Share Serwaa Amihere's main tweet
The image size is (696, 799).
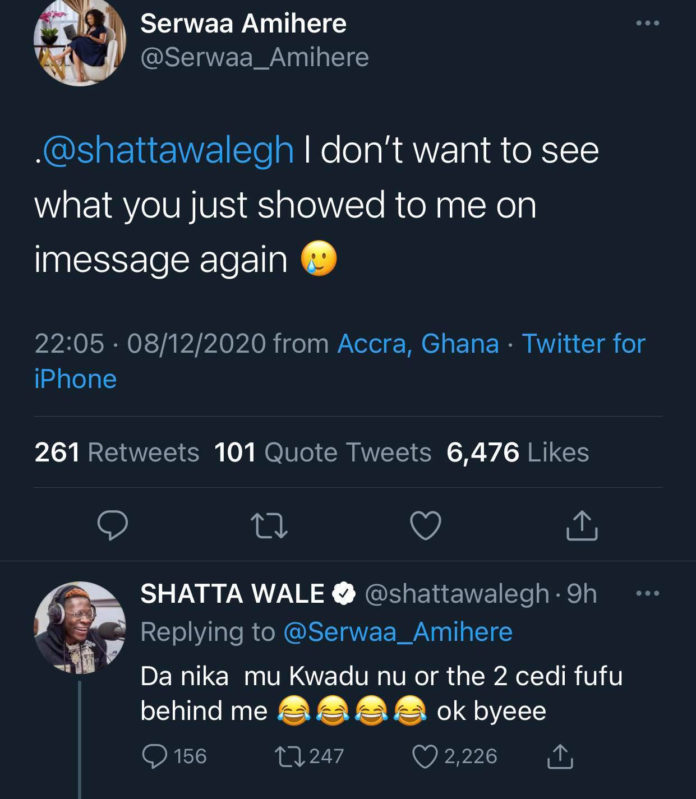tap(582, 525)
